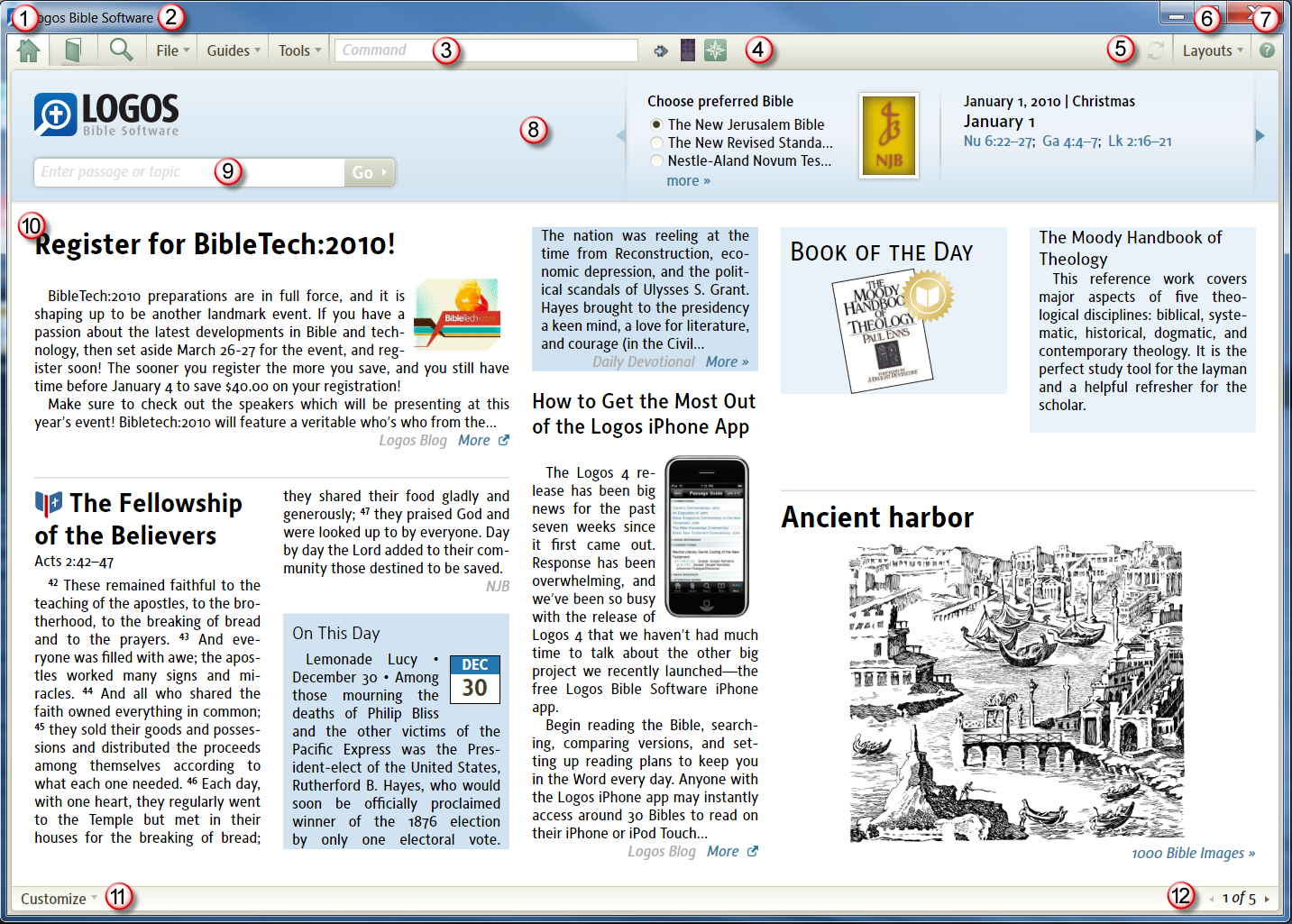The height and width of the screenshot is (924, 1292).
Task: Click the 'January 1, 2010 | Christmas' date
Action: click(x=1049, y=101)
